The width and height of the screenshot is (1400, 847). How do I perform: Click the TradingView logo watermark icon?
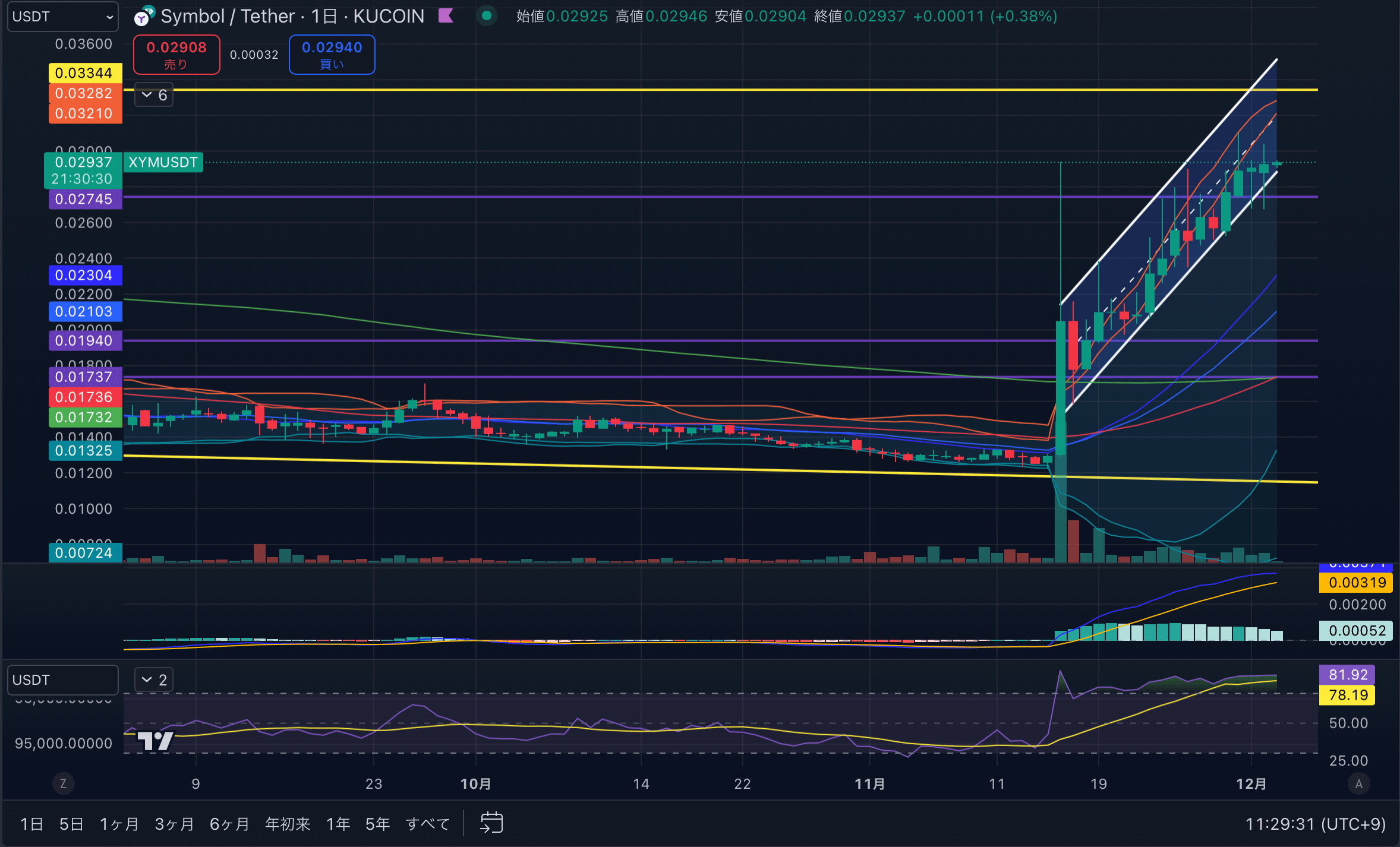(155, 741)
